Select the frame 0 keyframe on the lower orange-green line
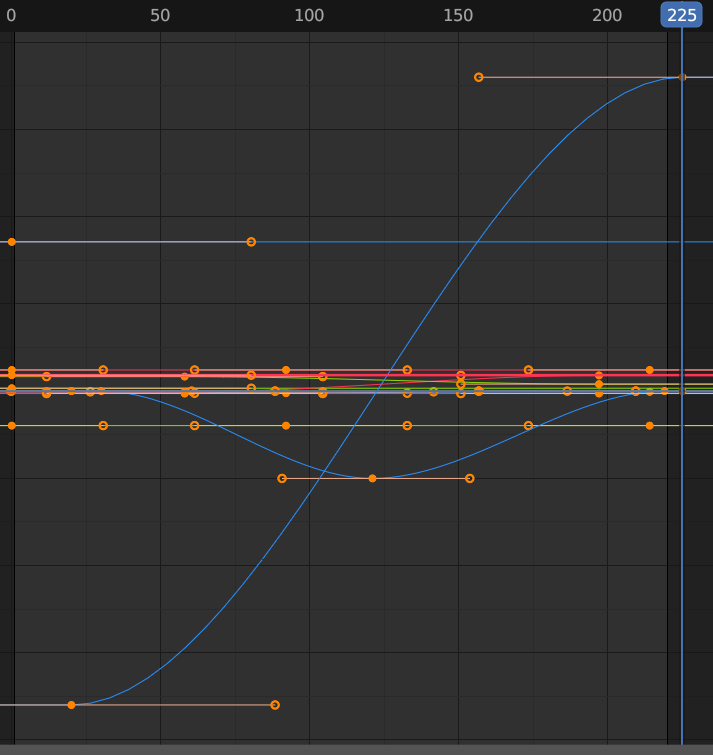713x755 pixels. pos(12,426)
